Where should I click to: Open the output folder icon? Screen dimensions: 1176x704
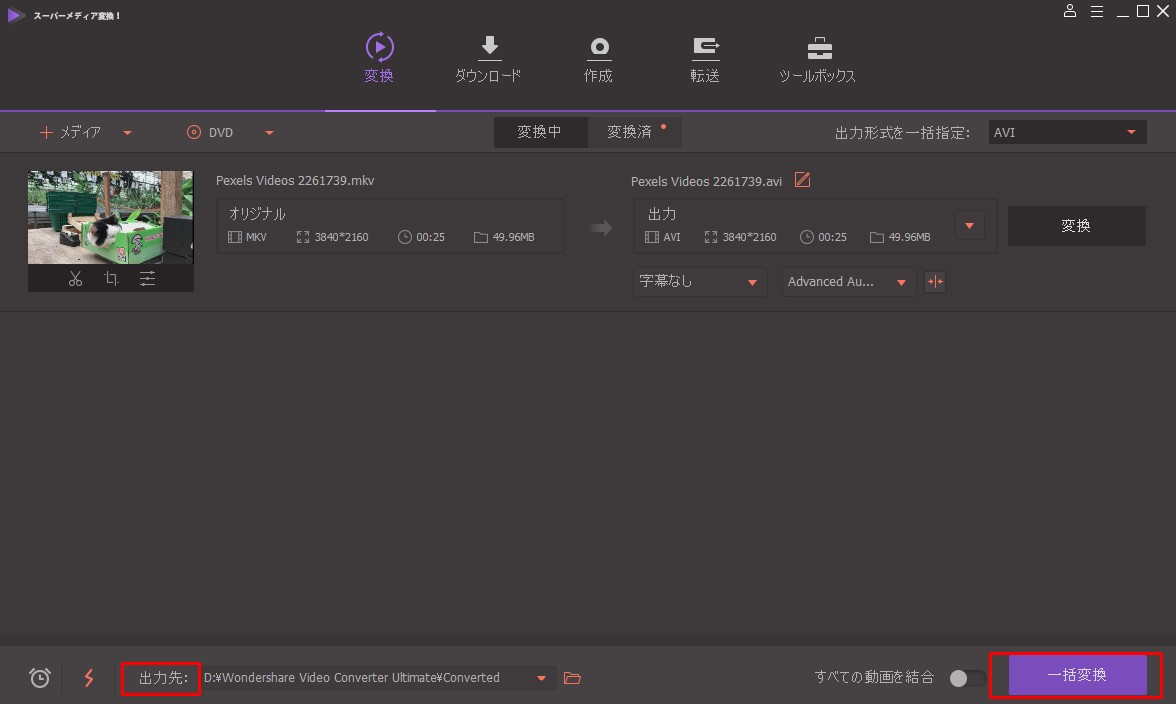coord(572,678)
